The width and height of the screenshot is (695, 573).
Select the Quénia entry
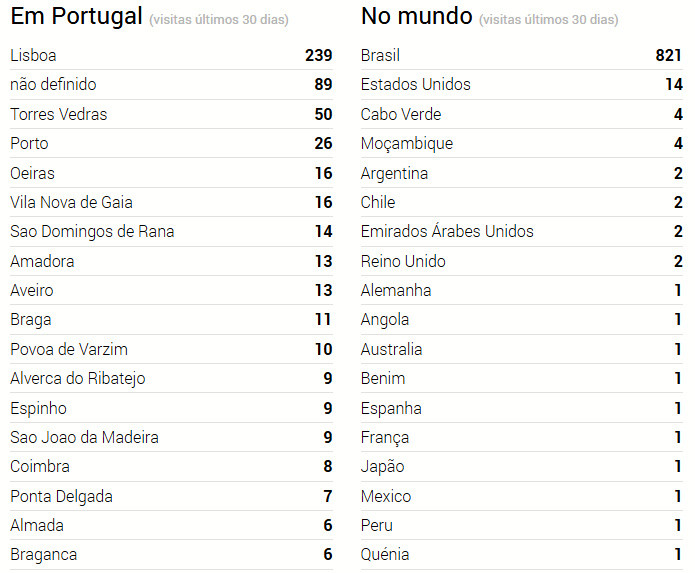click(x=385, y=555)
